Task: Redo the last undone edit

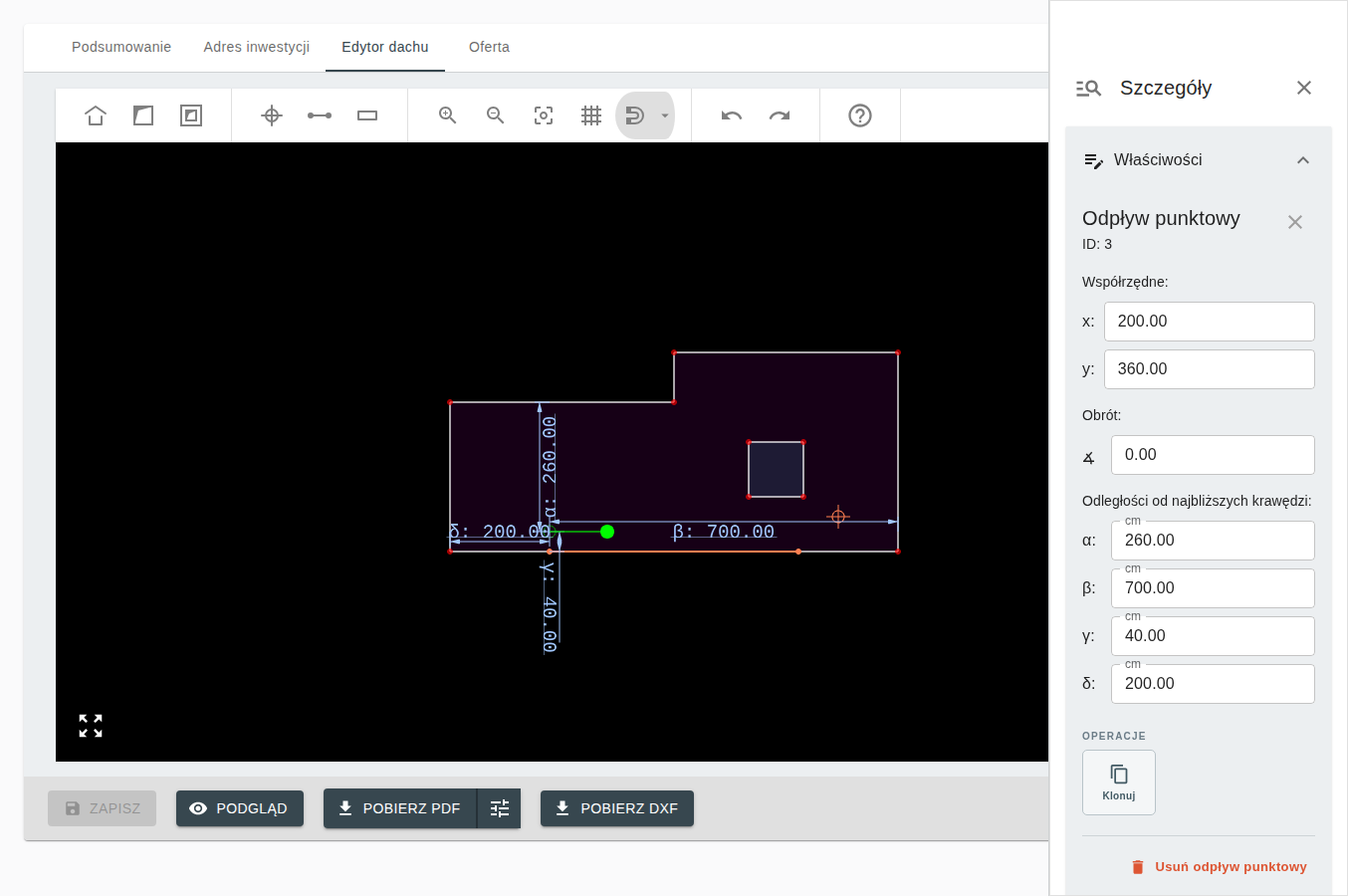Action: pos(780,115)
